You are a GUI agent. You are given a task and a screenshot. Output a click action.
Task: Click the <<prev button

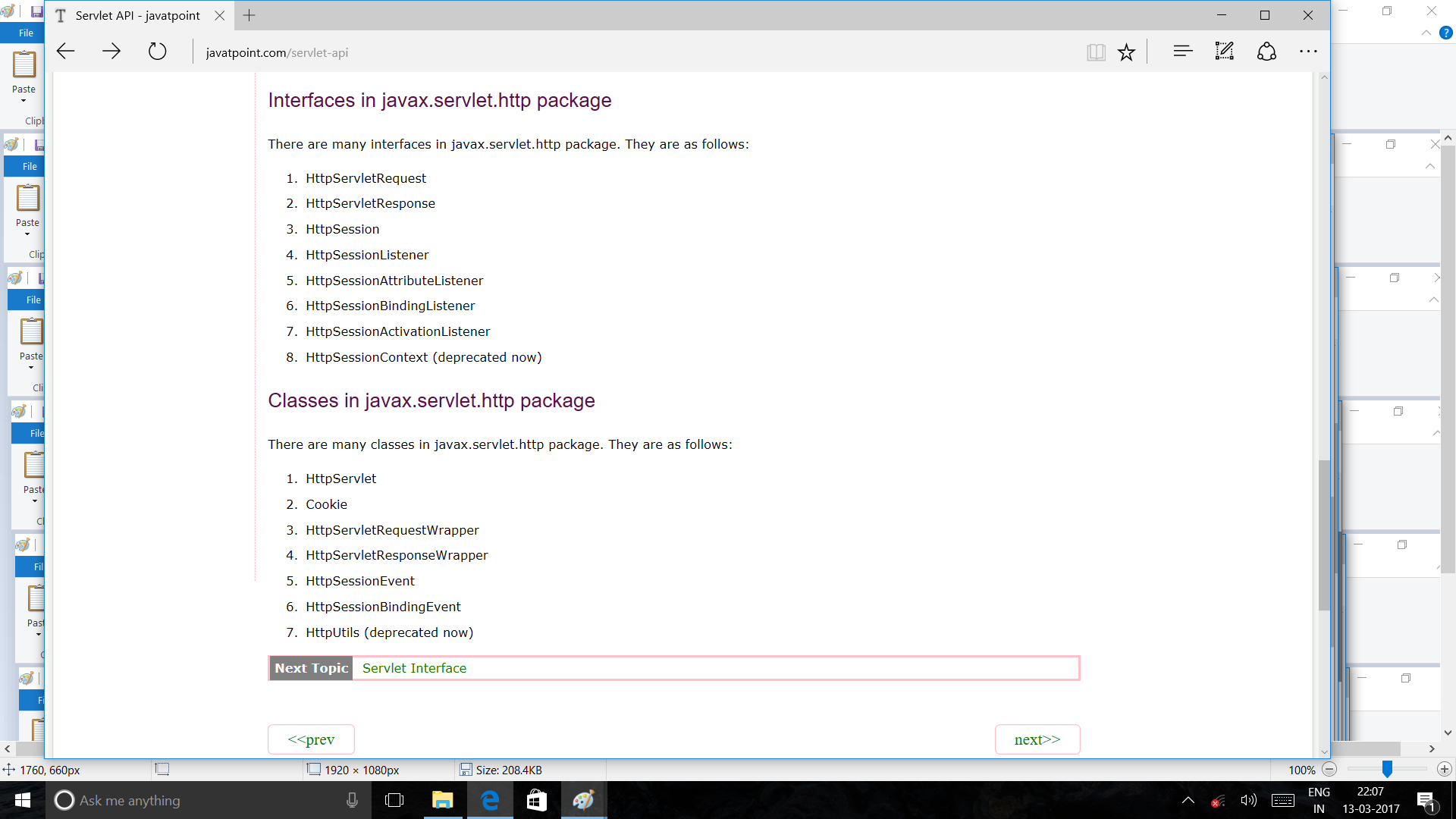(311, 739)
